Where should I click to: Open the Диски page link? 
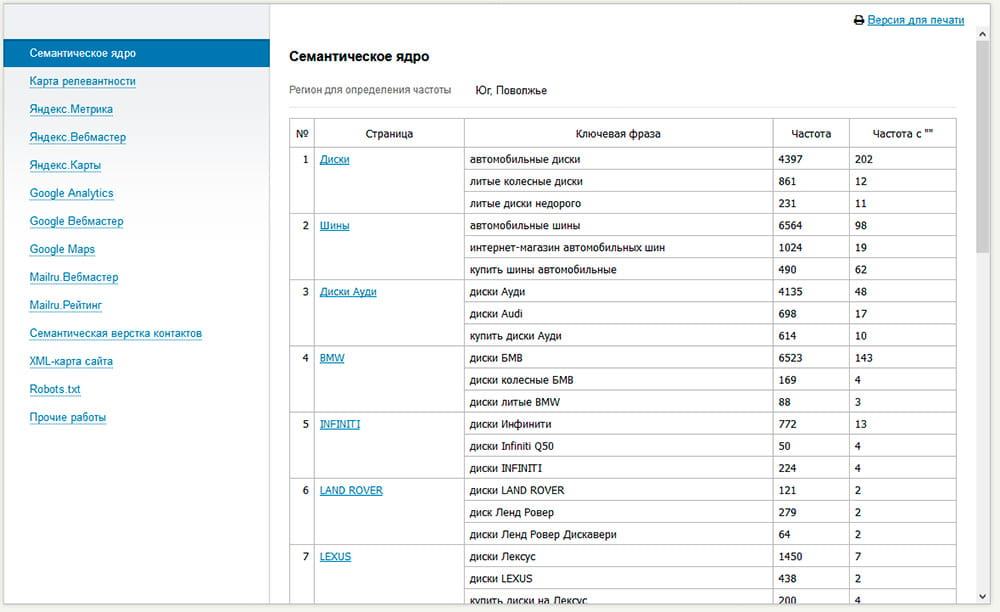pyautogui.click(x=334, y=159)
